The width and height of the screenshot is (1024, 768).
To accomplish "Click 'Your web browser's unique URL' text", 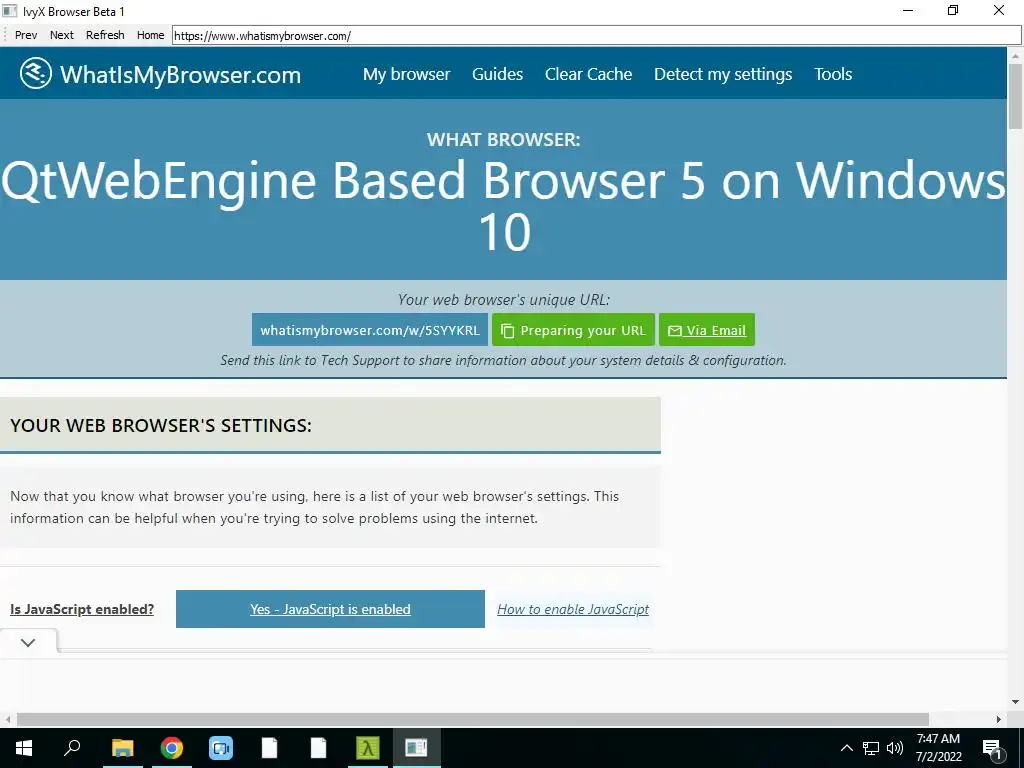I will click(x=504, y=300).
